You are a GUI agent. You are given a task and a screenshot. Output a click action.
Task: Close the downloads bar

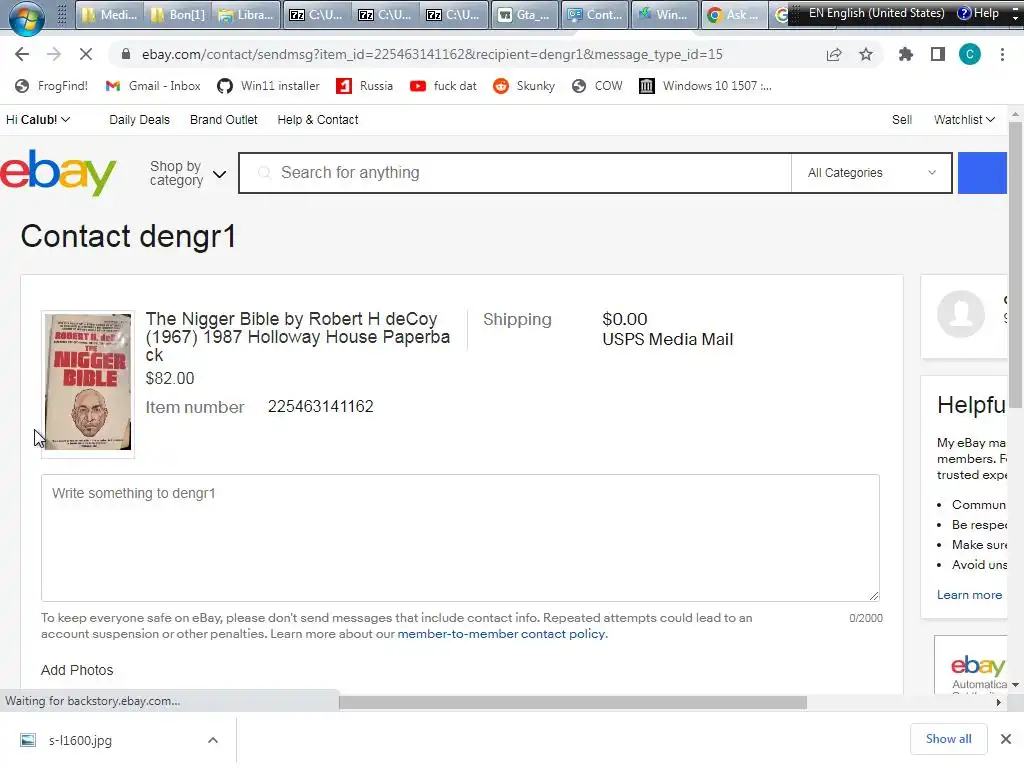click(1006, 739)
